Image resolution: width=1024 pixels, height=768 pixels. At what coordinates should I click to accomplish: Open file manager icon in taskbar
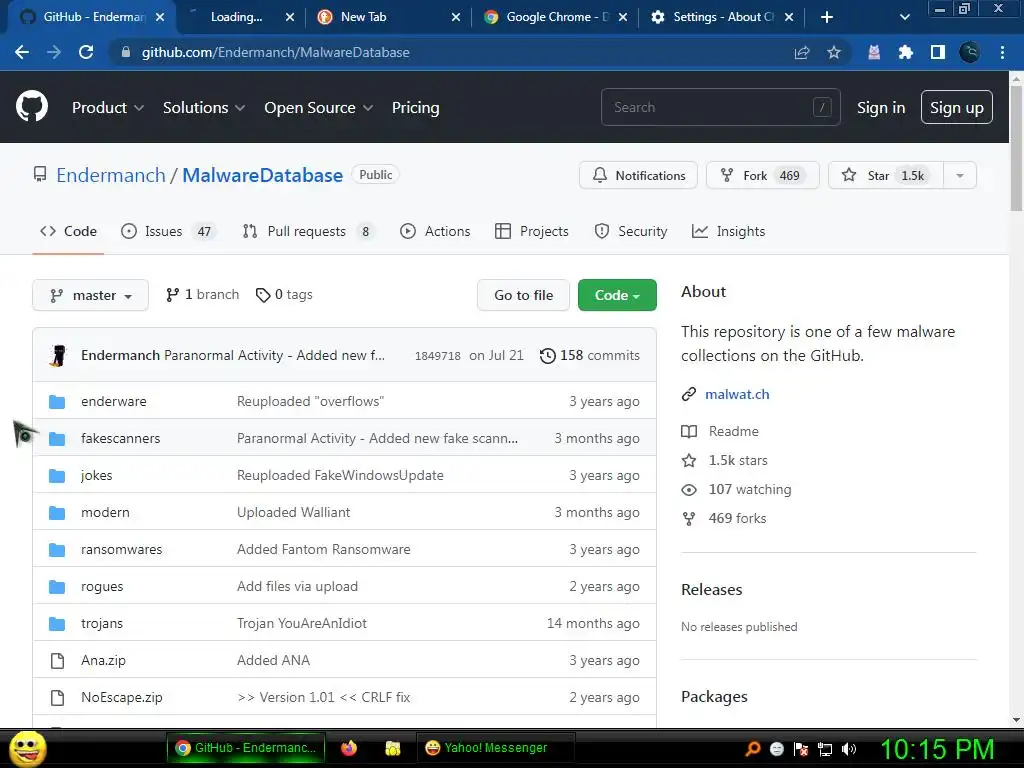[x=392, y=748]
